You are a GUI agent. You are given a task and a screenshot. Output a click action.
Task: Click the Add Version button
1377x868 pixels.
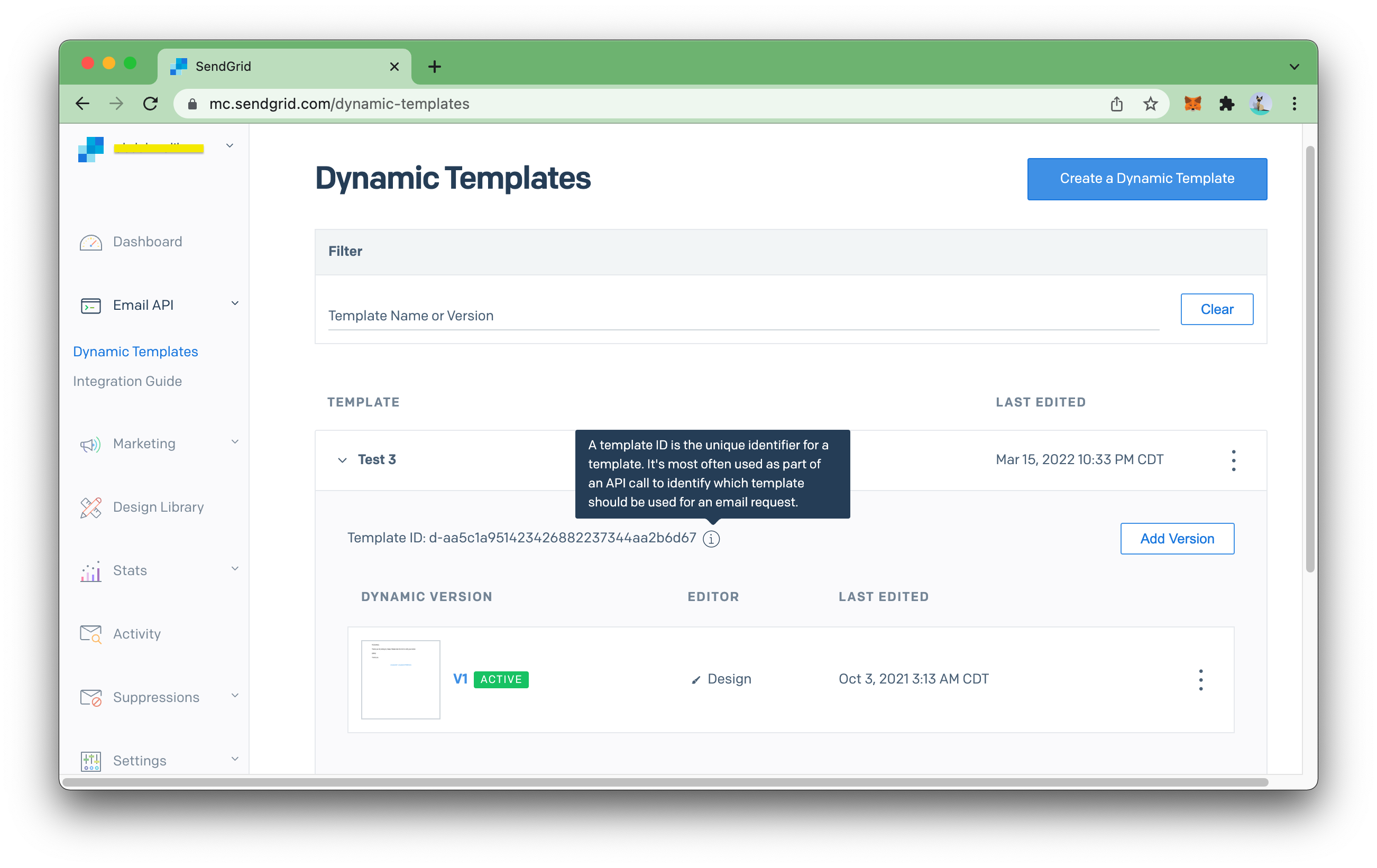pos(1177,539)
